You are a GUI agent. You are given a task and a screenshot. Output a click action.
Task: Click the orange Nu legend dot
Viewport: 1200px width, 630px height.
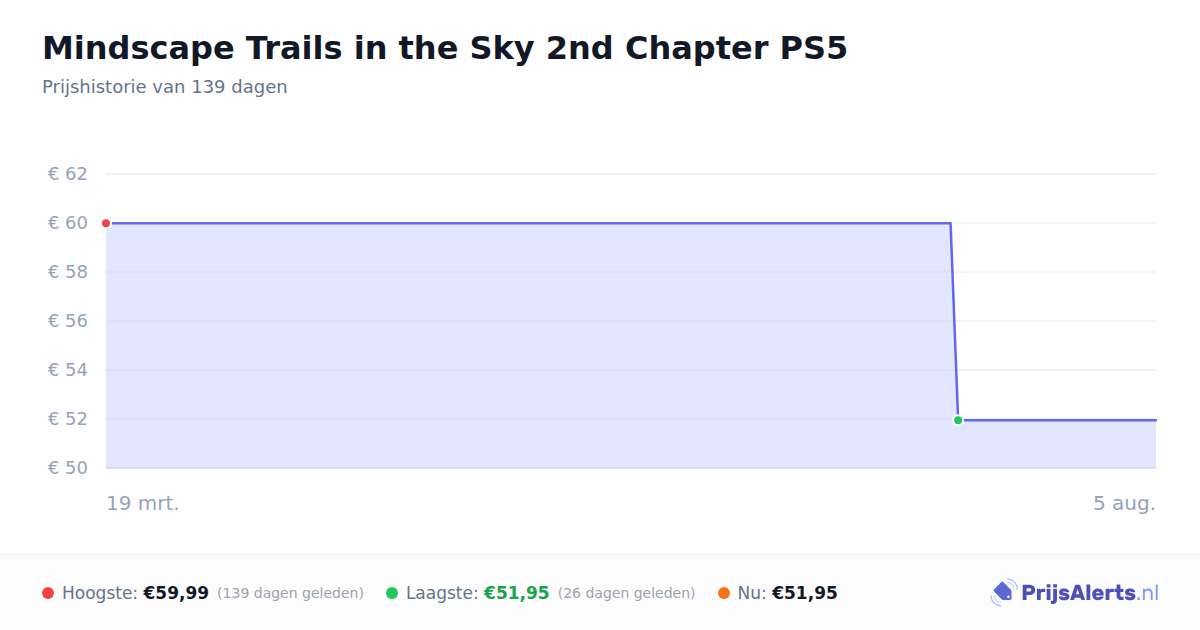(724, 593)
